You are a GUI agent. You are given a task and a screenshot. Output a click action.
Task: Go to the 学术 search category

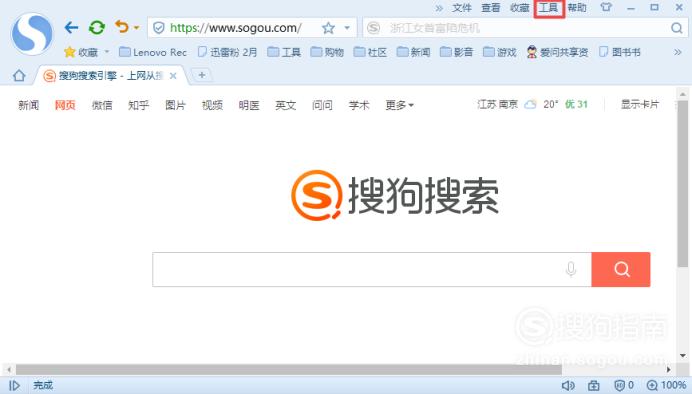(359, 105)
